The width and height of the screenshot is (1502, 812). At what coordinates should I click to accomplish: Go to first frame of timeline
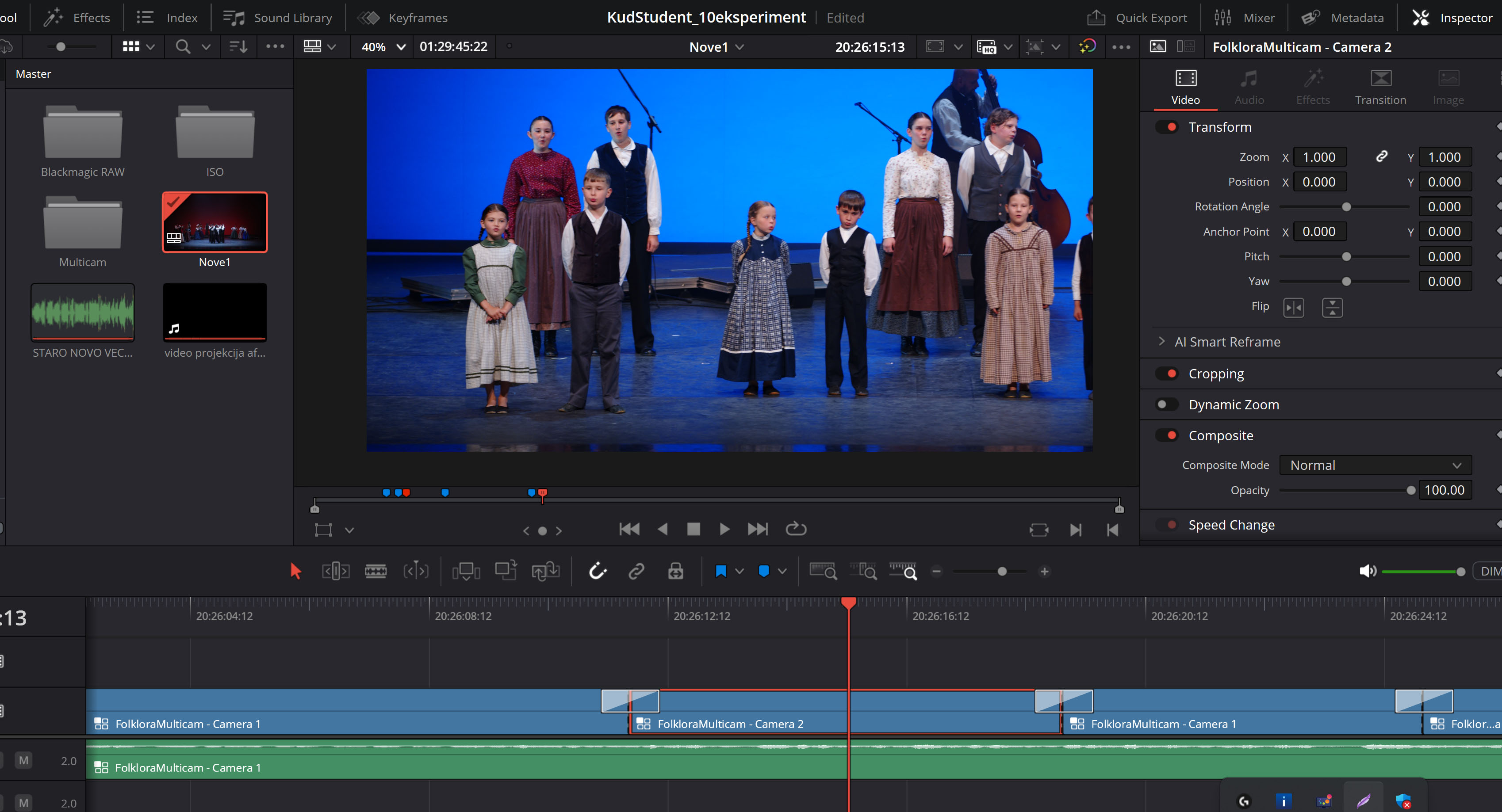pyautogui.click(x=629, y=529)
